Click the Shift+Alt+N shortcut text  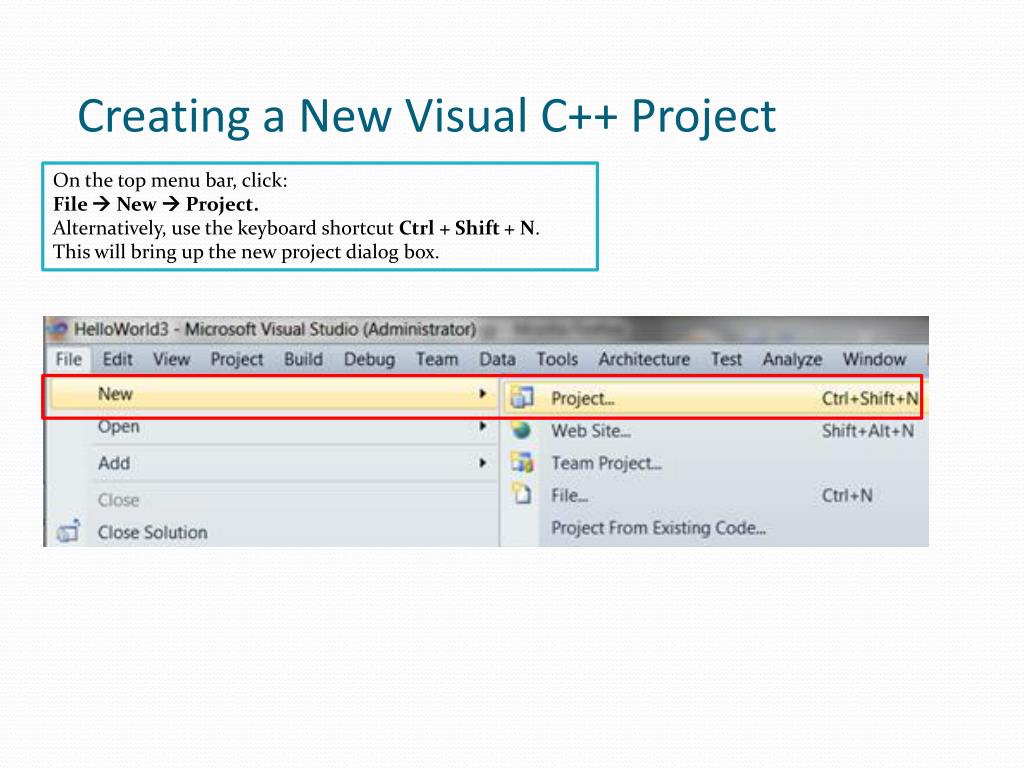[x=868, y=431]
